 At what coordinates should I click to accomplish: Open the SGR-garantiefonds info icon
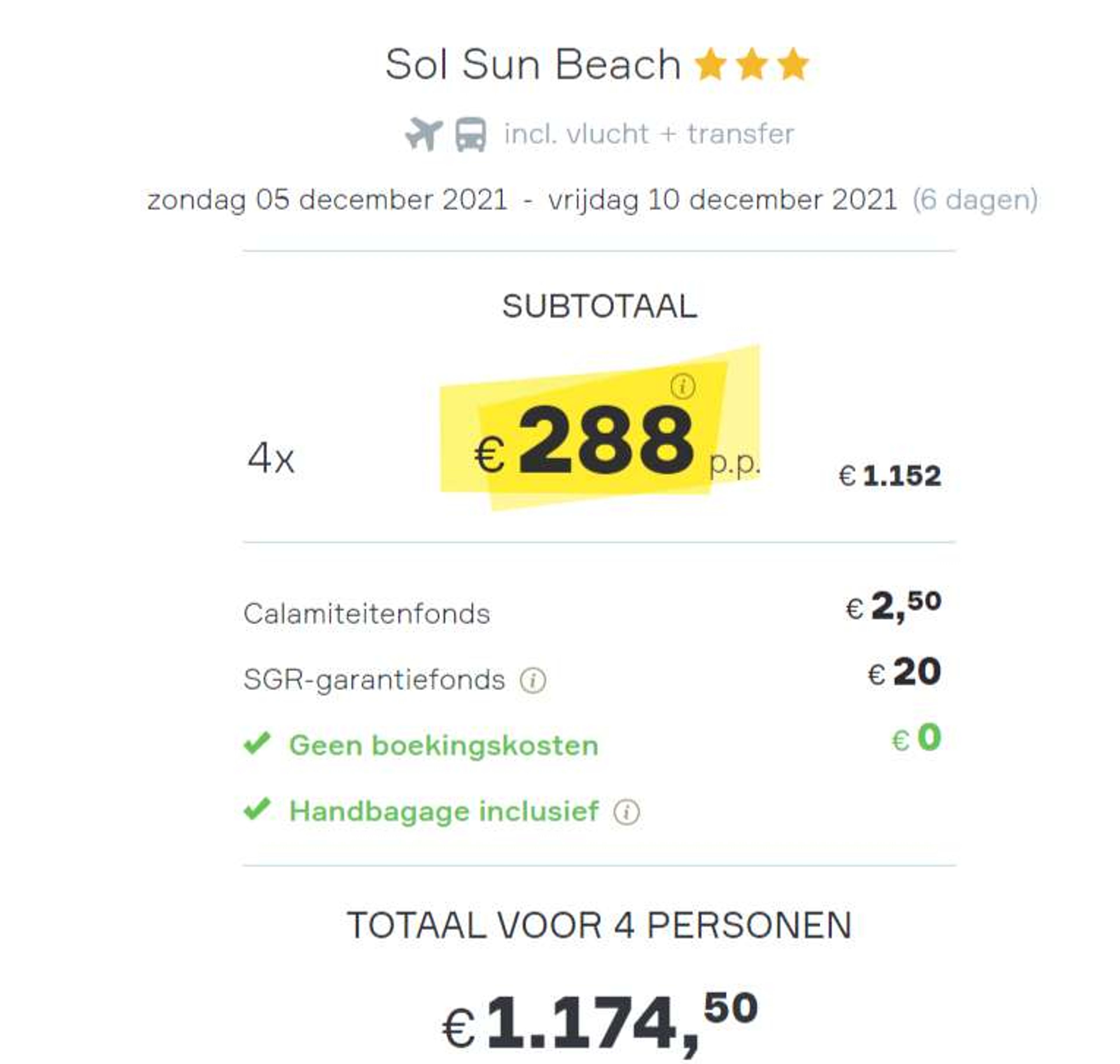tap(533, 680)
